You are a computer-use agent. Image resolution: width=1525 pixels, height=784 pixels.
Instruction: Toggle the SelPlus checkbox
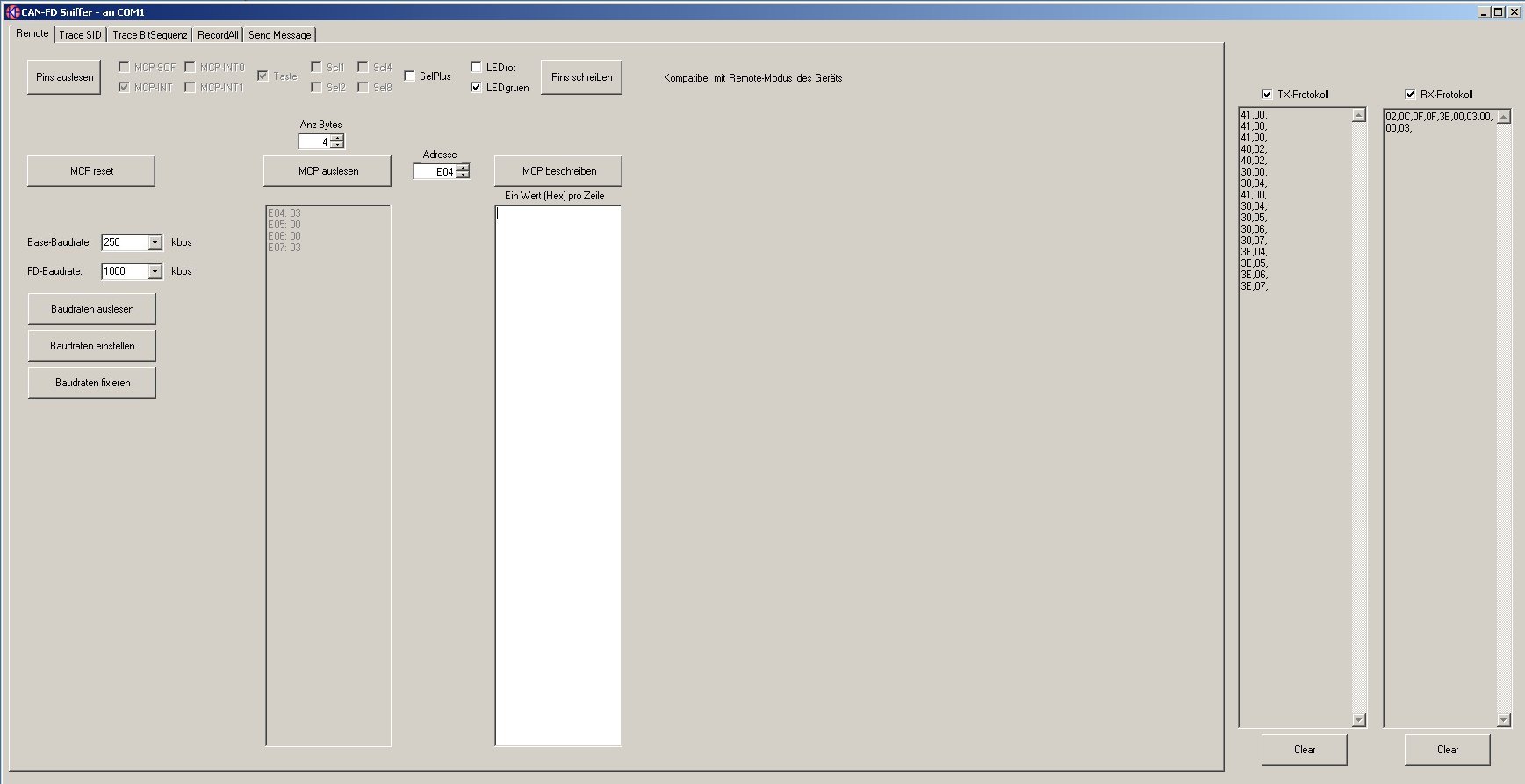tap(410, 76)
